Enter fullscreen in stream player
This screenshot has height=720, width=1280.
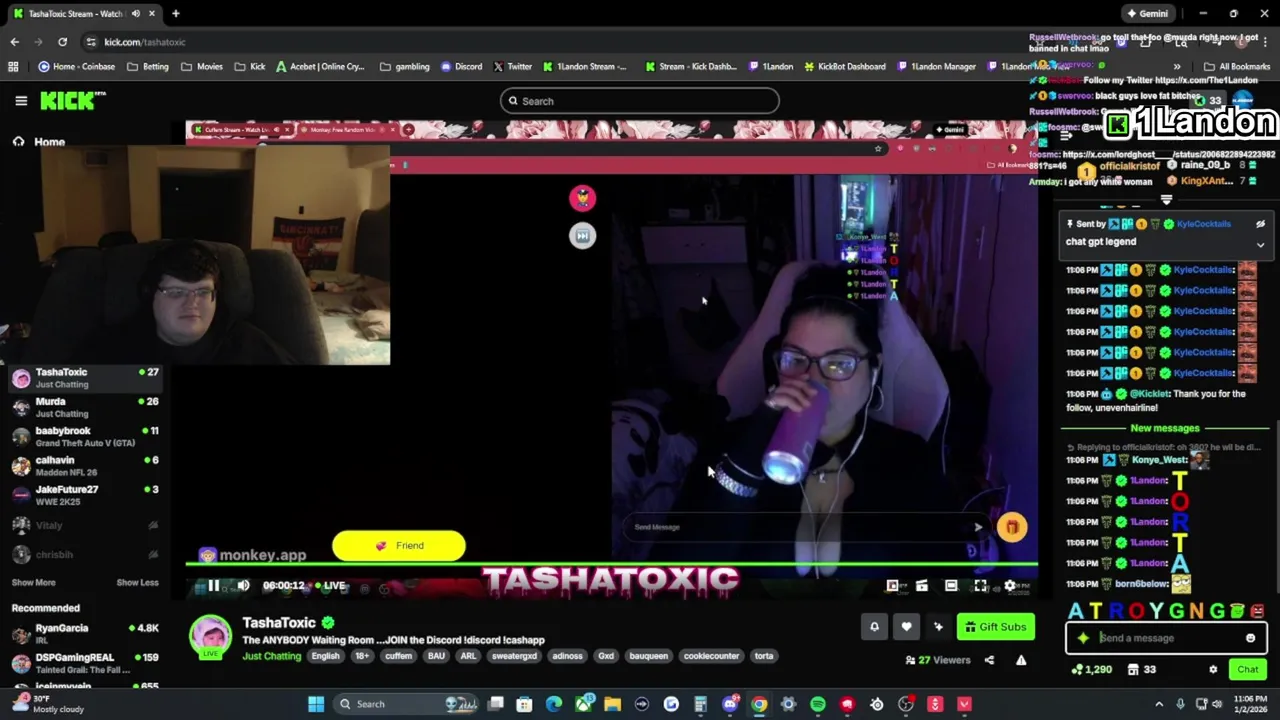(x=980, y=586)
